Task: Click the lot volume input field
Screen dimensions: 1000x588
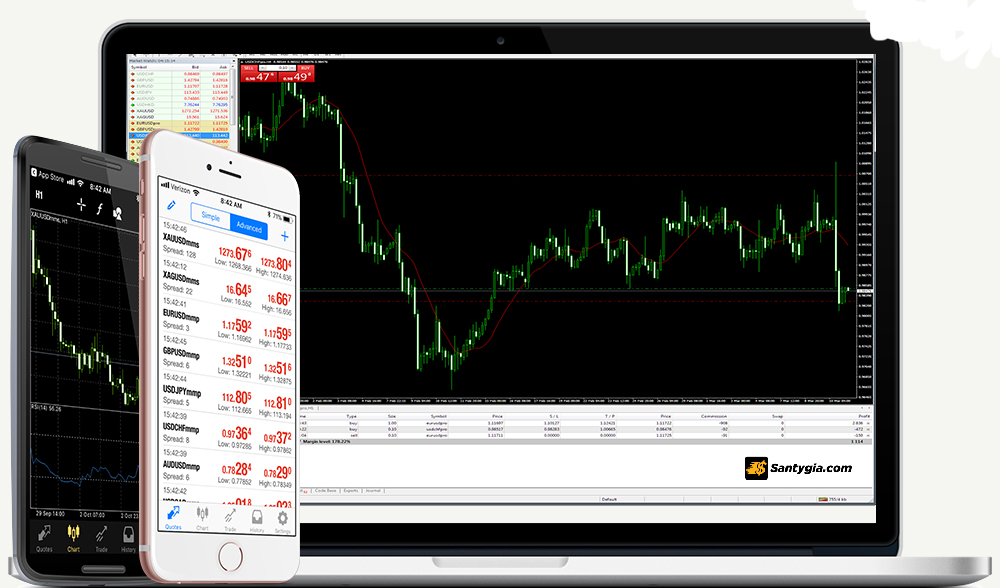Action: click(x=279, y=69)
